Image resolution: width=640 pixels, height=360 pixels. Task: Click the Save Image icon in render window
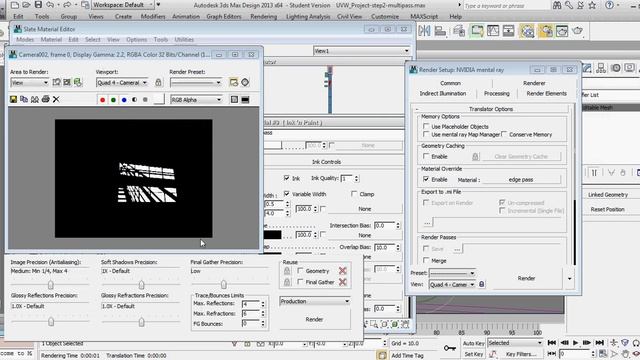(13, 99)
